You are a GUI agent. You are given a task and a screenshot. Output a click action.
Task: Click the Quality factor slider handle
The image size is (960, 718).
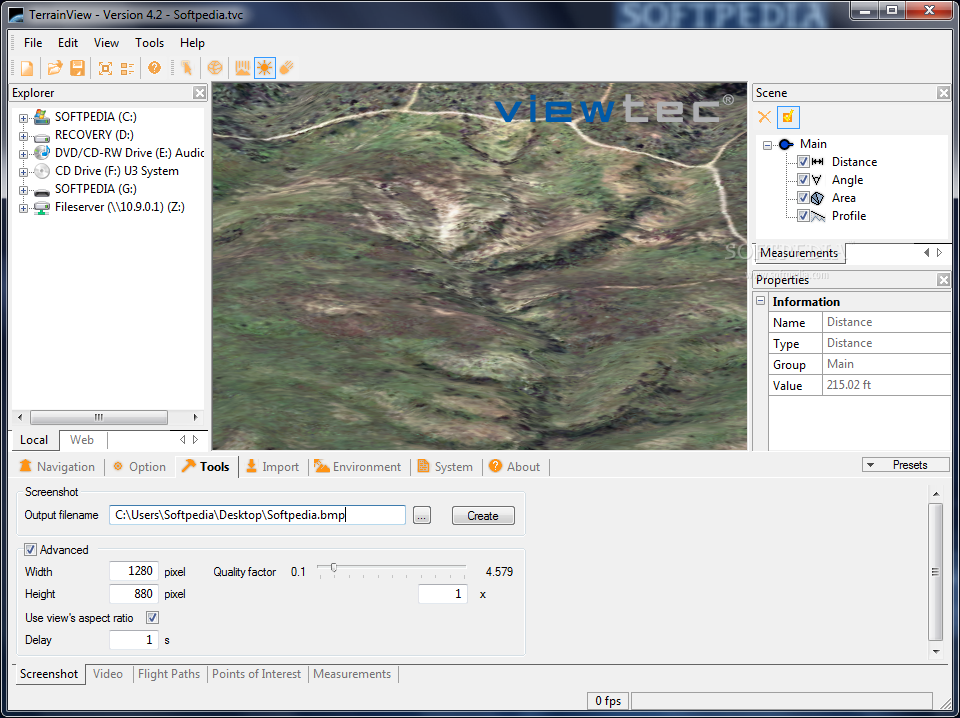tap(333, 568)
